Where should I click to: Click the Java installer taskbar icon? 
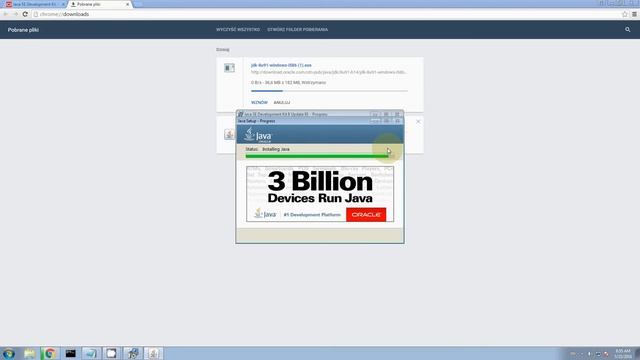[x=153, y=353]
